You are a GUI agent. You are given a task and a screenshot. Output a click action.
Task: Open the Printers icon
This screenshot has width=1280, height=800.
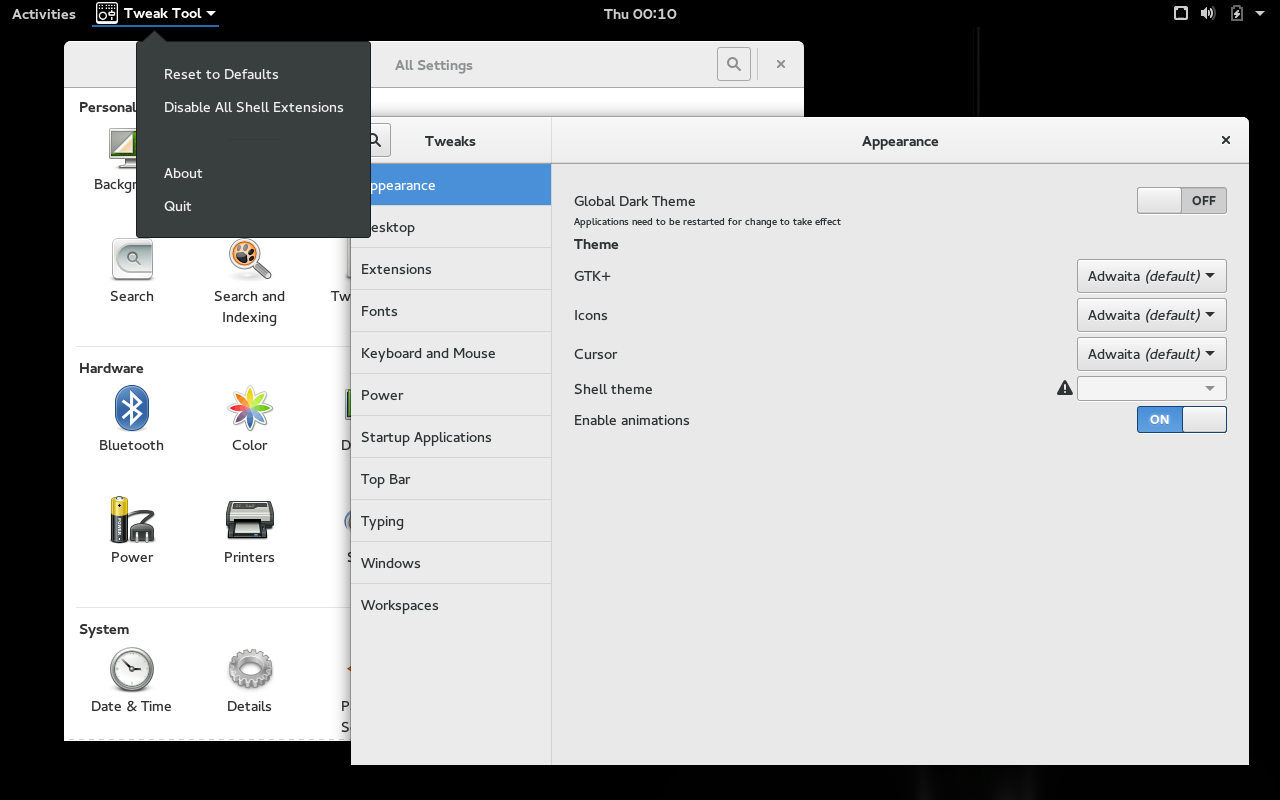[249, 520]
